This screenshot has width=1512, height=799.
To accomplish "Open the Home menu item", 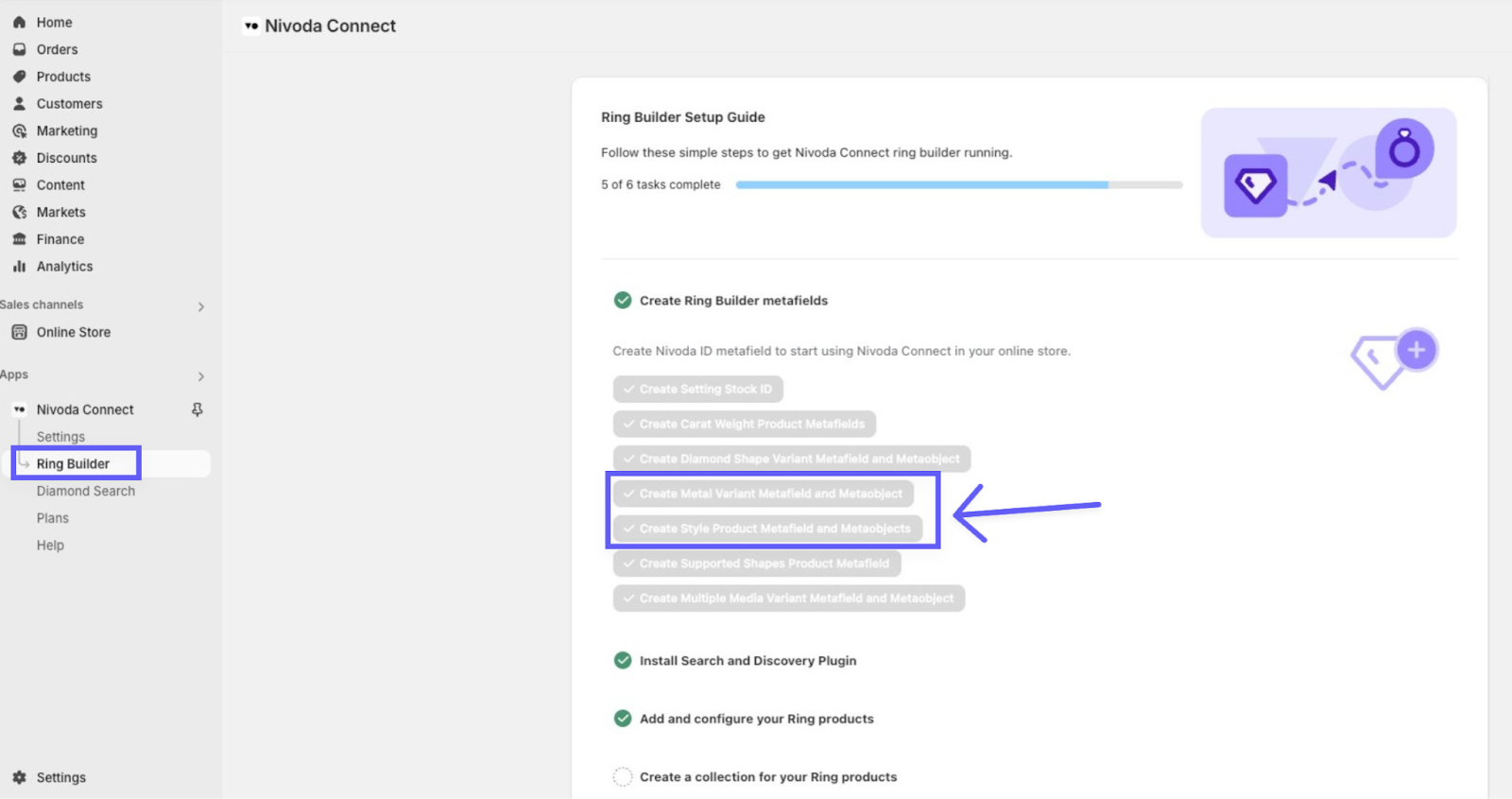I will tap(54, 22).
